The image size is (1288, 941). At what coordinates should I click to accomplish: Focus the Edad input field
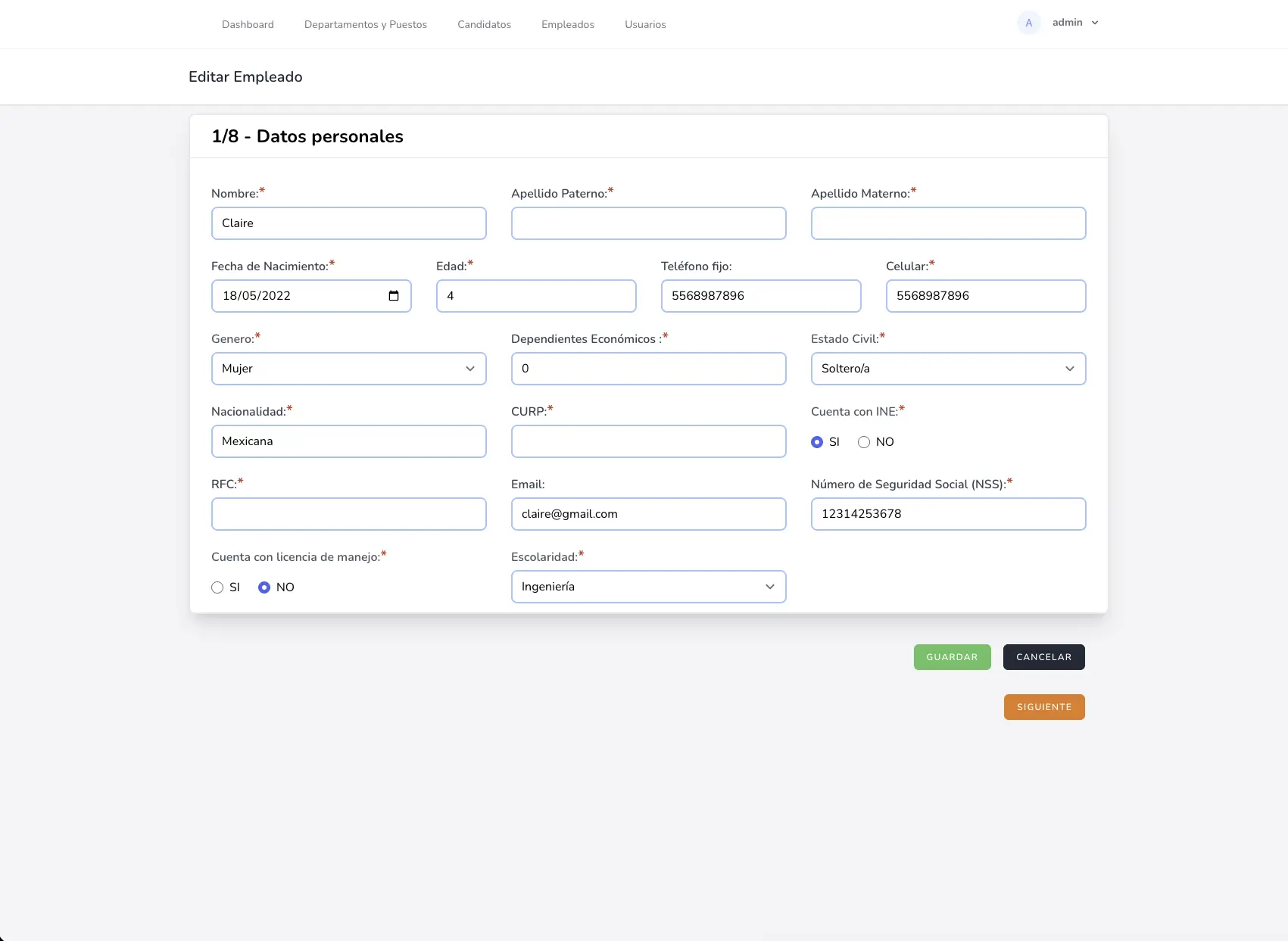coord(536,296)
